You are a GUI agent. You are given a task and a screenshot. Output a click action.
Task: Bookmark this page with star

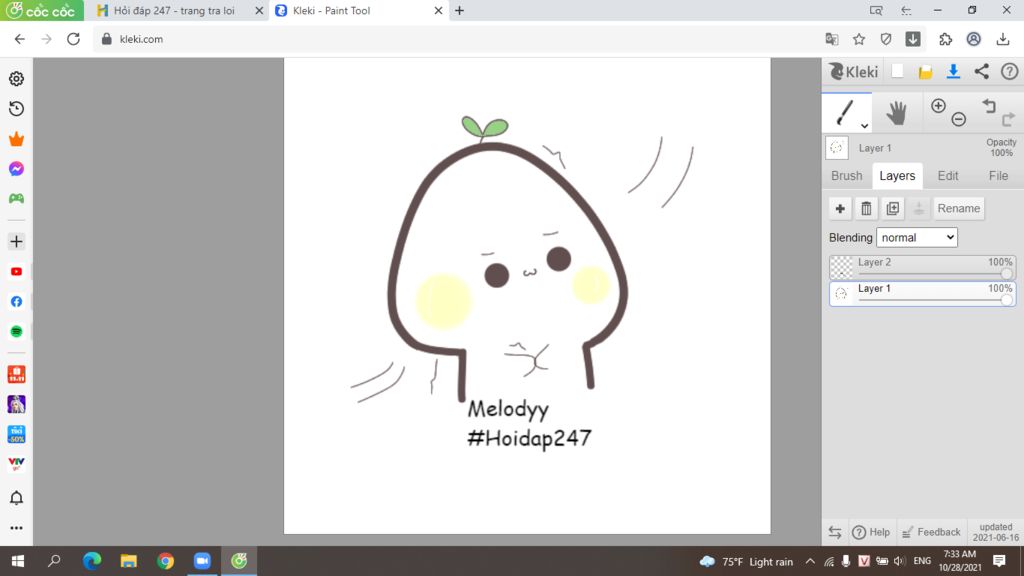pos(859,39)
